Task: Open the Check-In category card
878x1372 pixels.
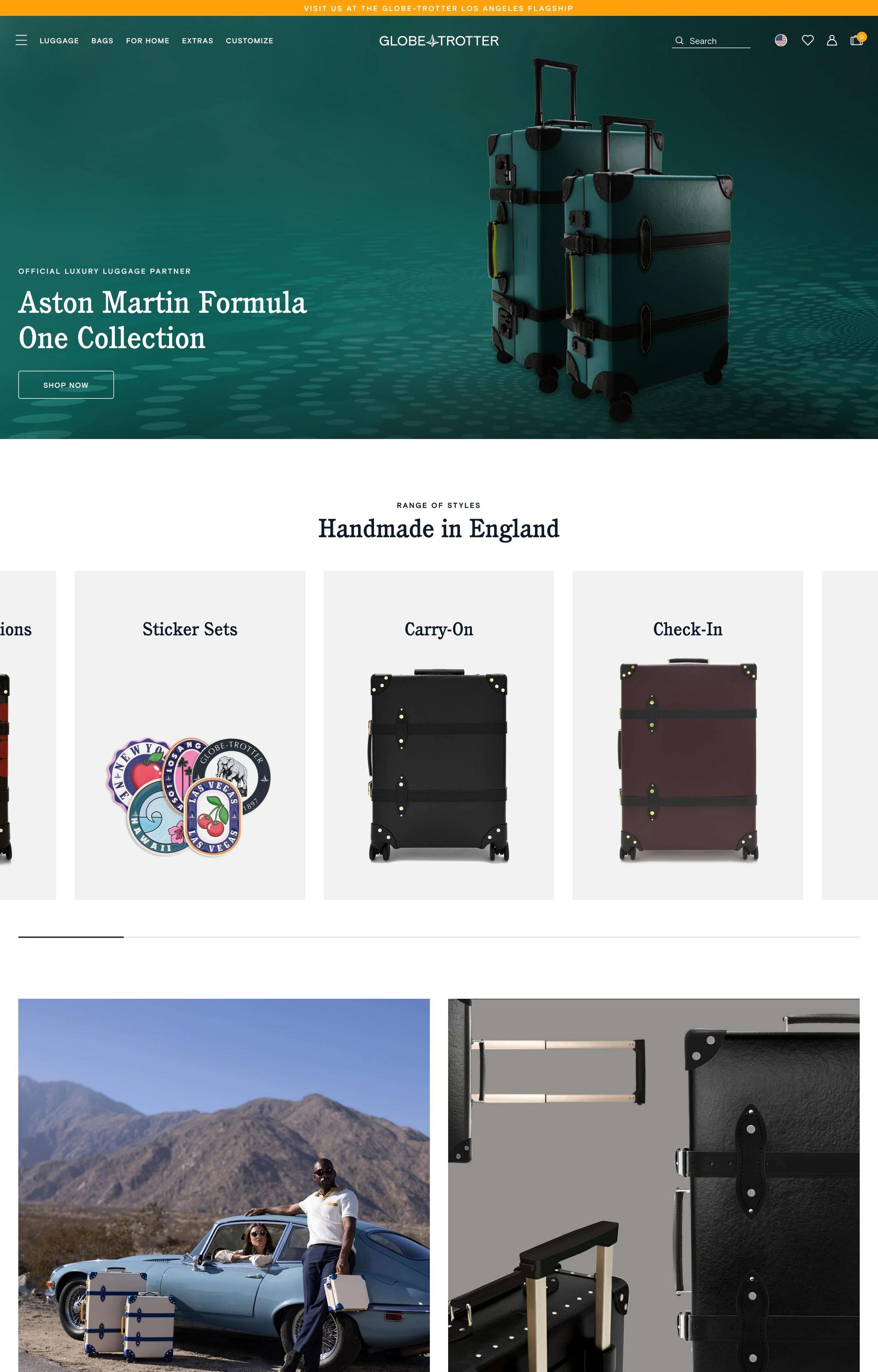Action: [x=688, y=735]
